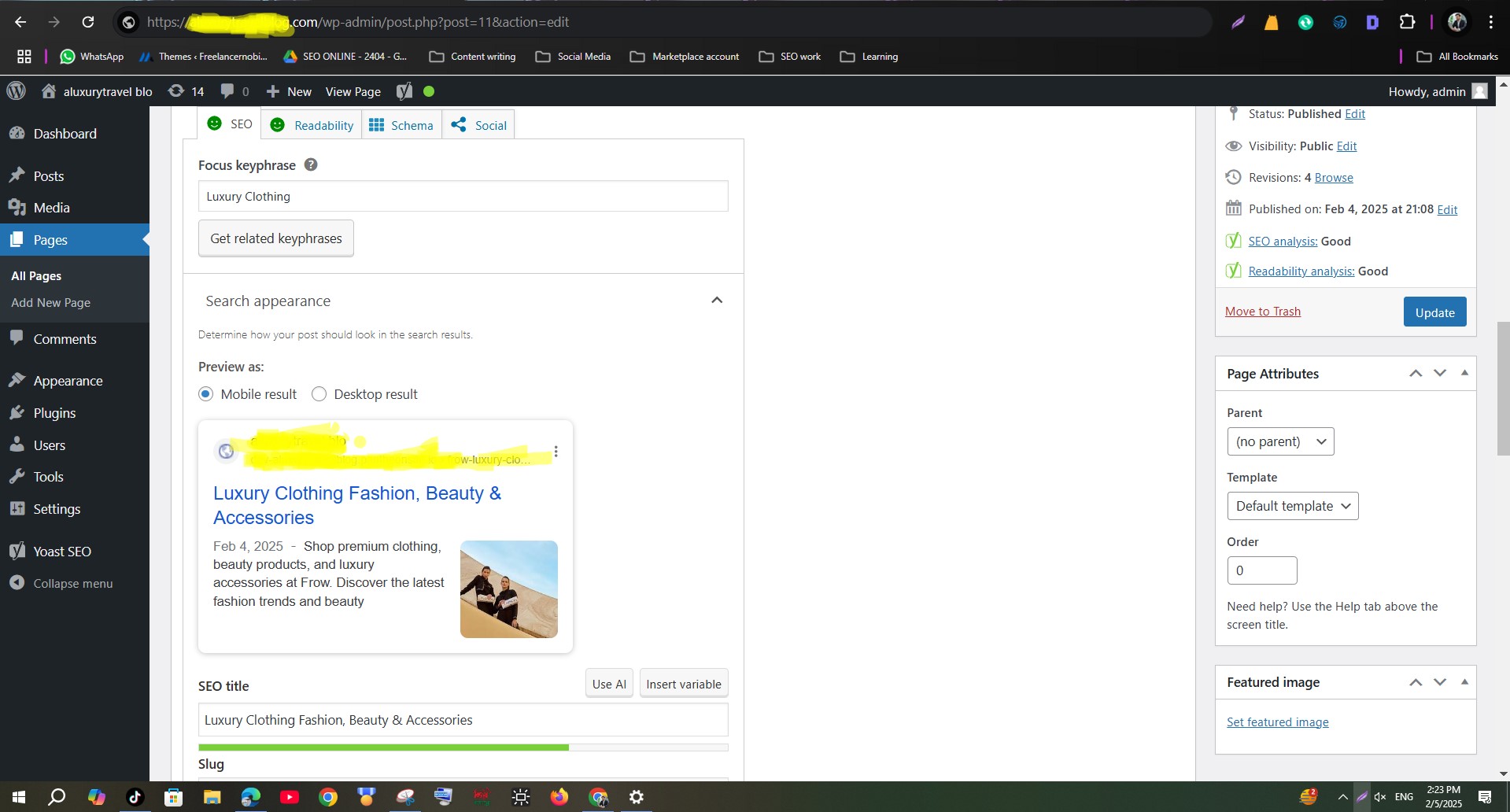Open Windows Search from taskbar
Image resolution: width=1510 pixels, height=812 pixels.
pyautogui.click(x=57, y=797)
